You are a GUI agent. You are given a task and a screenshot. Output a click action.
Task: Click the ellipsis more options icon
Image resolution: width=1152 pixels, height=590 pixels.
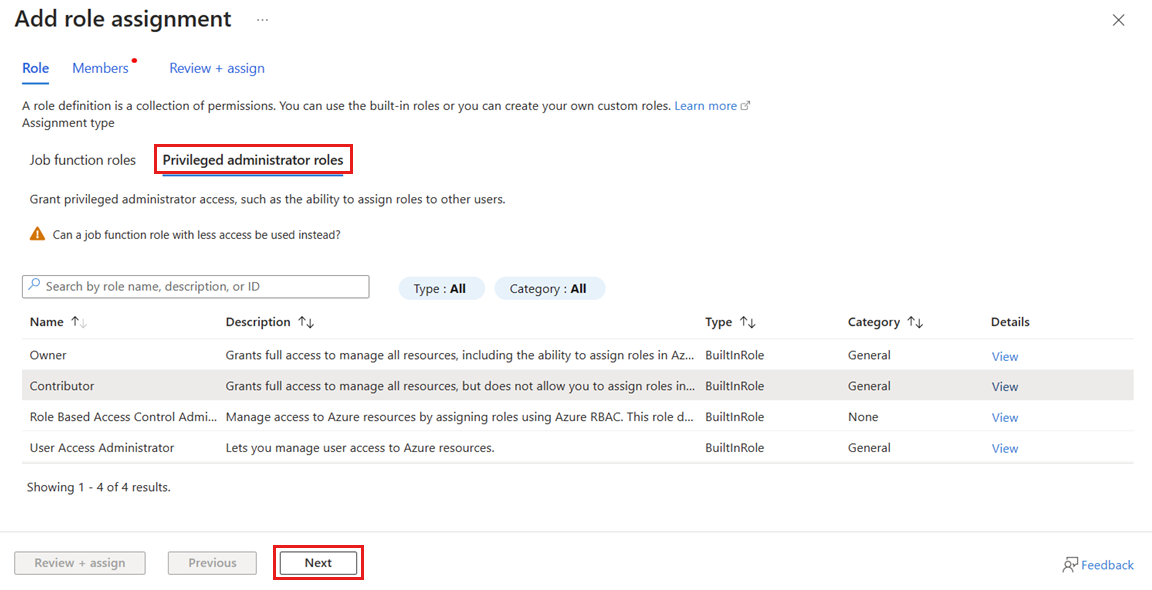tap(262, 20)
